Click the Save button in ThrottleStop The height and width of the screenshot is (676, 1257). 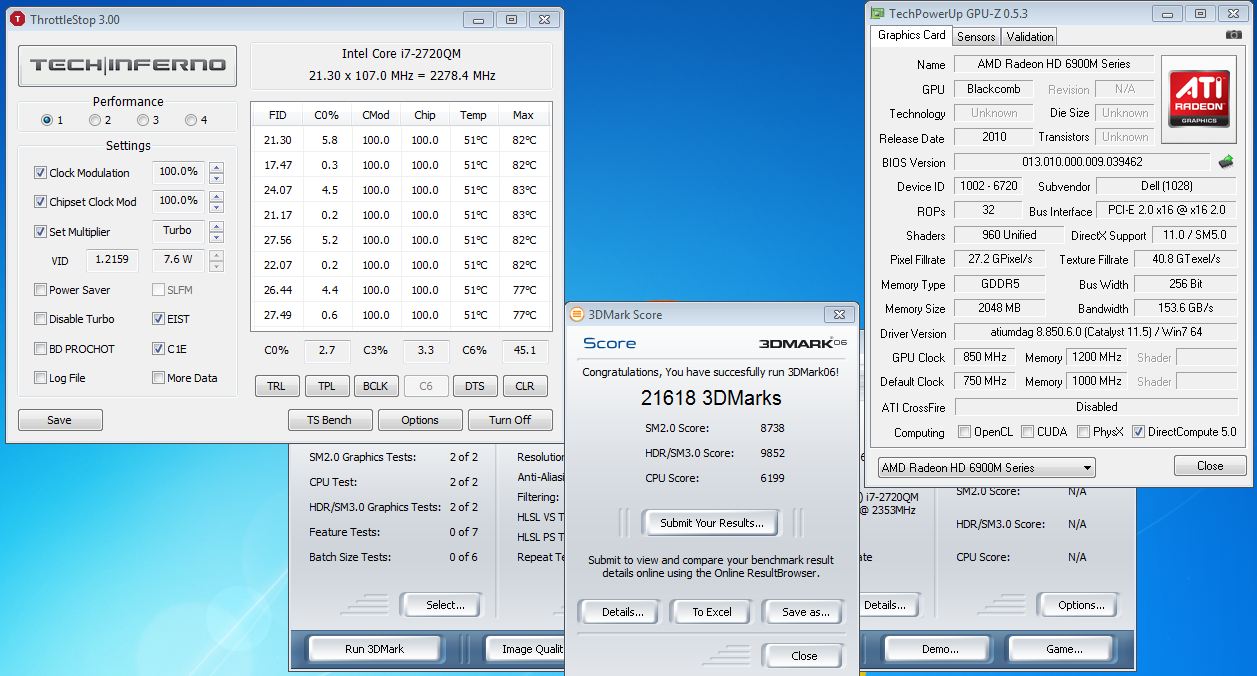point(60,420)
